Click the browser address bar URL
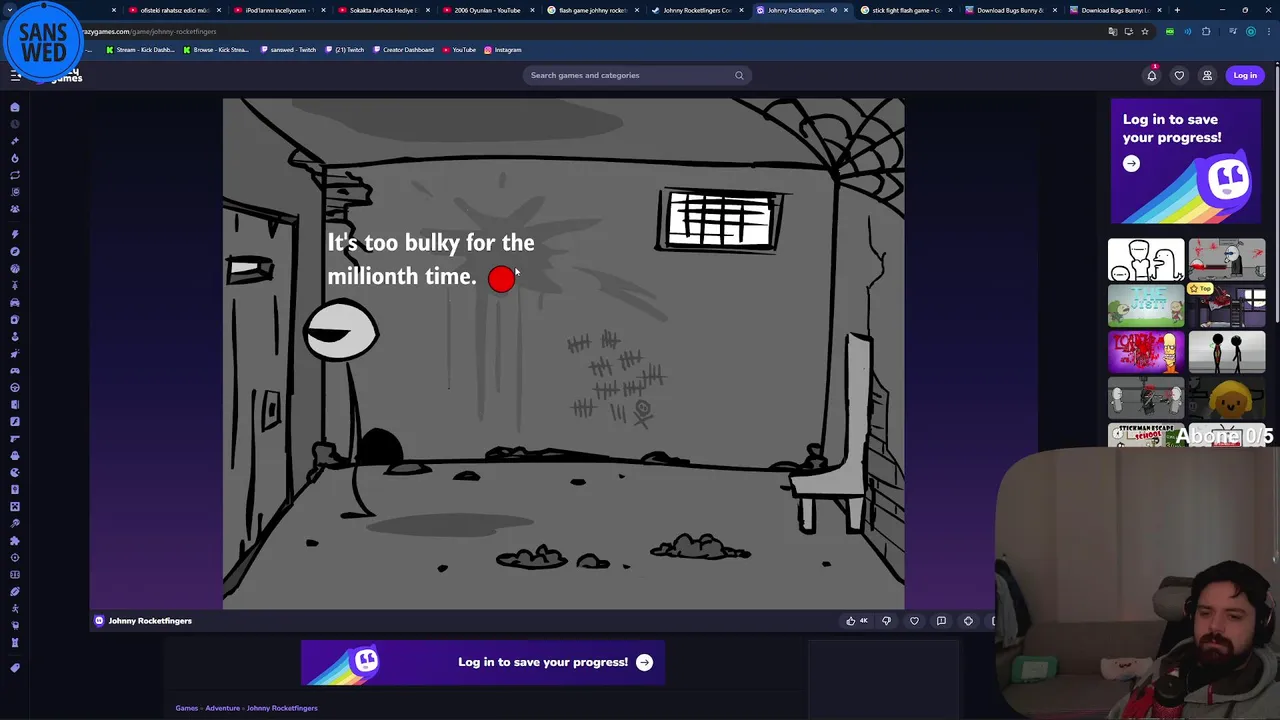 pos(150,31)
